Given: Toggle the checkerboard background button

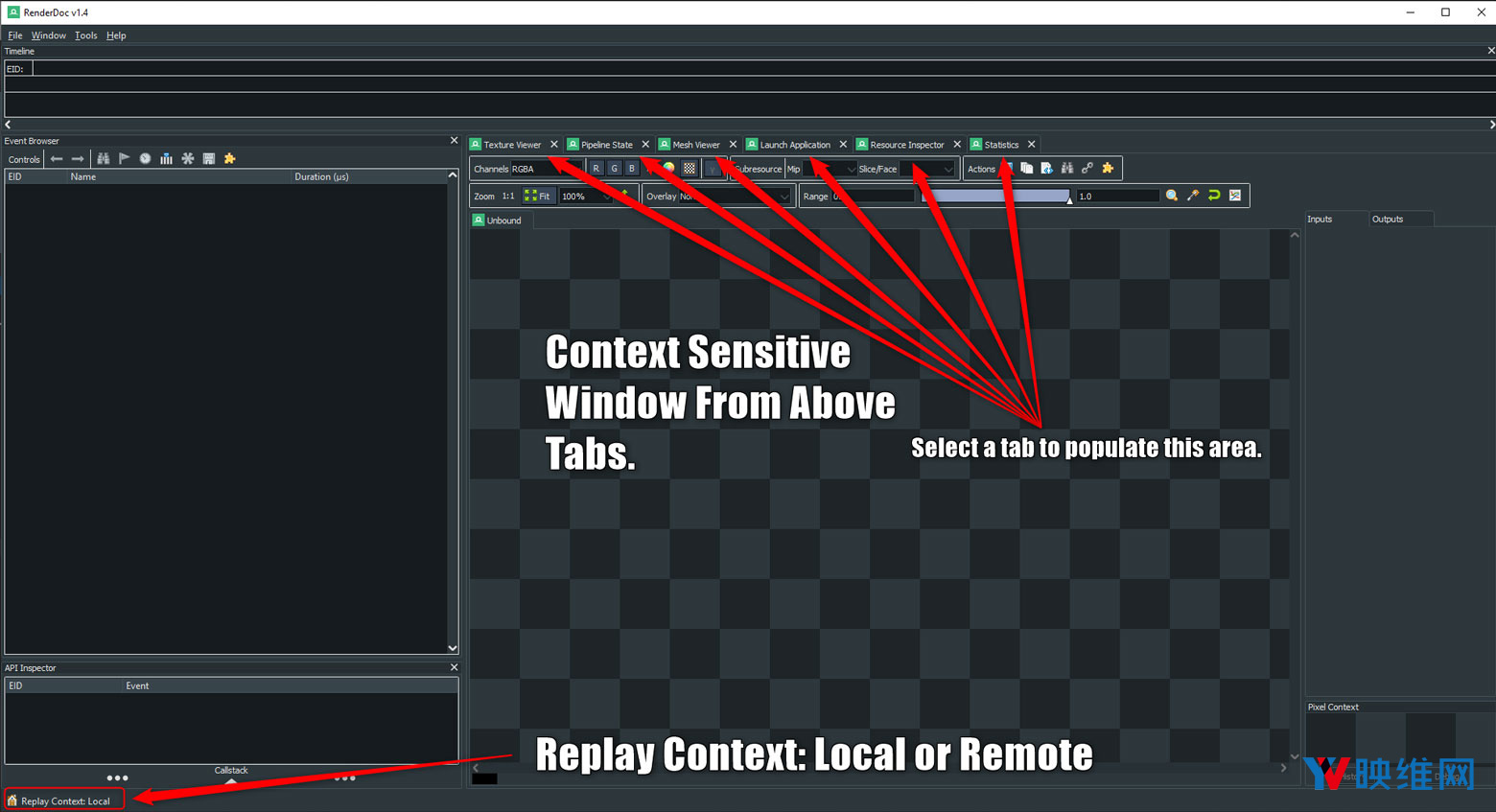Looking at the screenshot, I should click(690, 169).
